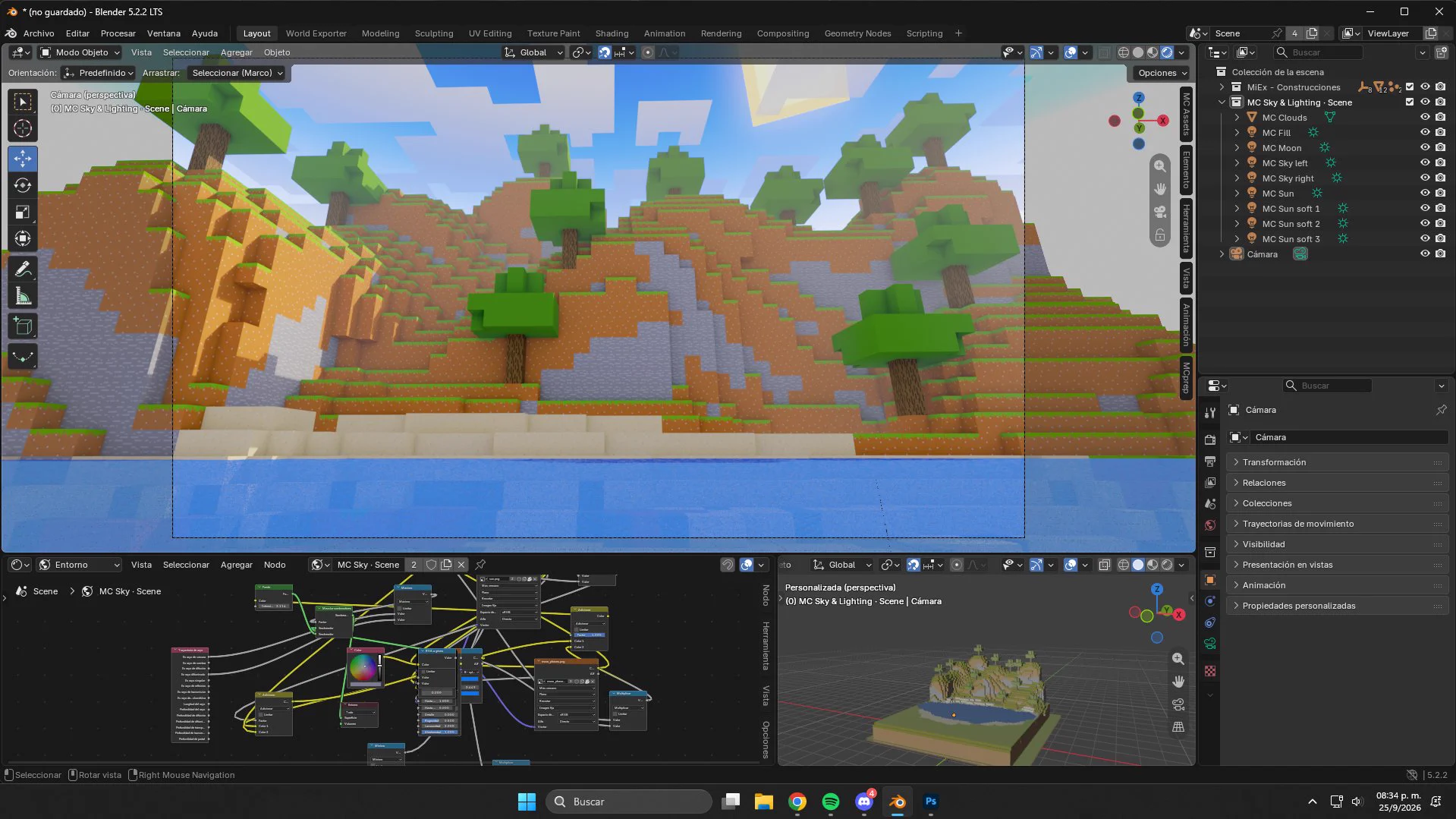Click the pan hand icon in main viewport
This screenshot has width=1456, height=819.
[1160, 188]
